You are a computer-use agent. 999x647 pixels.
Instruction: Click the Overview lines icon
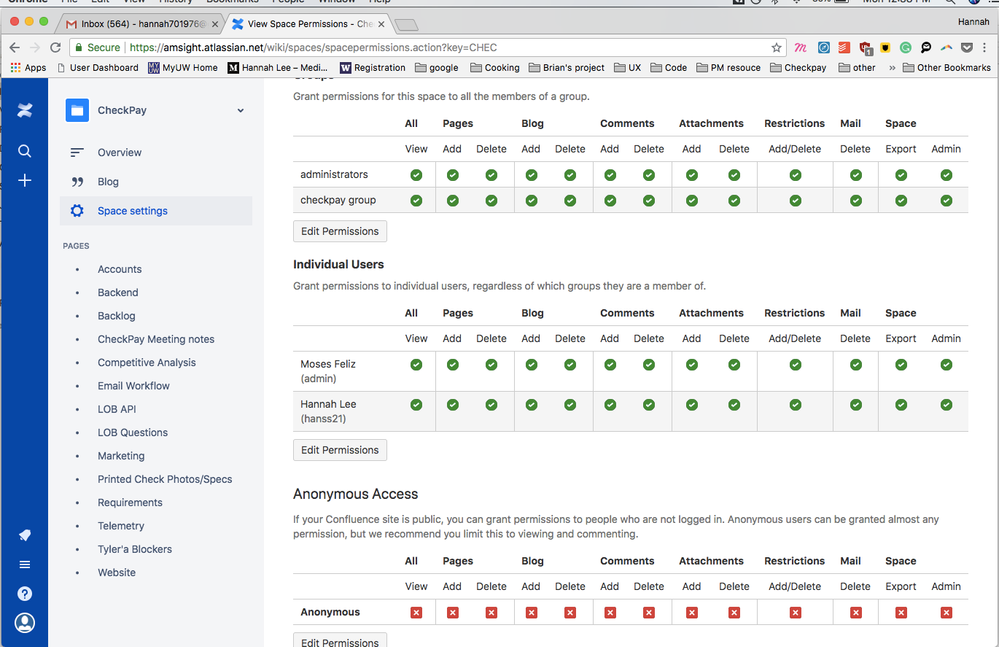pyautogui.click(x=77, y=152)
